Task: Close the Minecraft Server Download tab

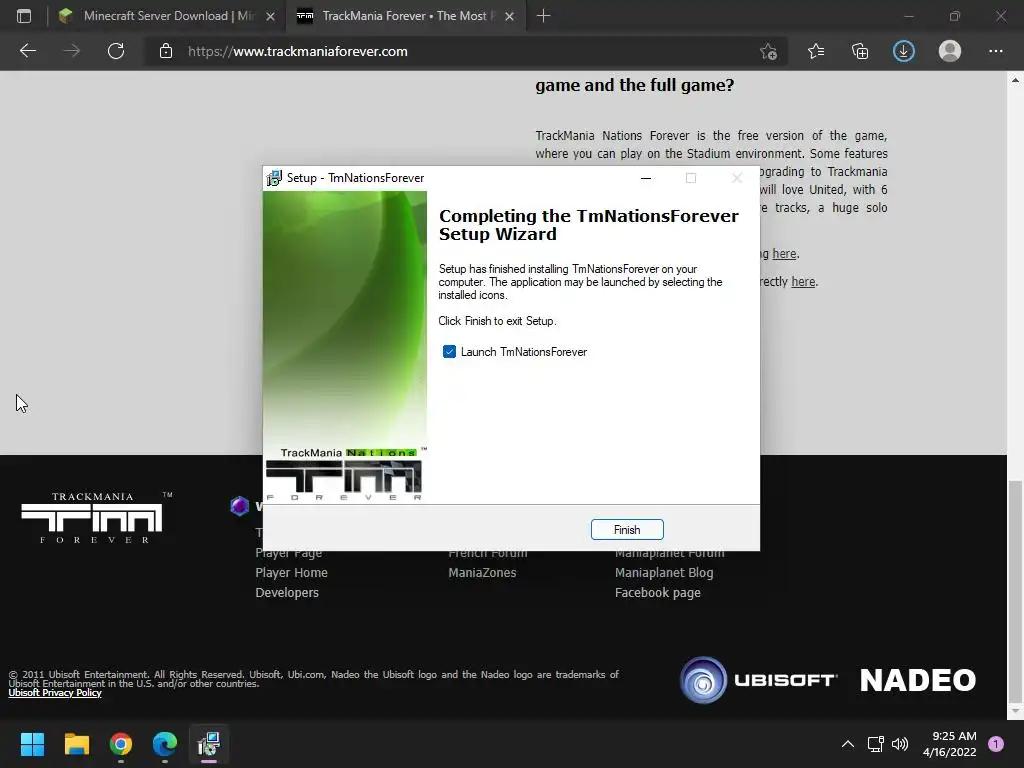Action: [270, 16]
